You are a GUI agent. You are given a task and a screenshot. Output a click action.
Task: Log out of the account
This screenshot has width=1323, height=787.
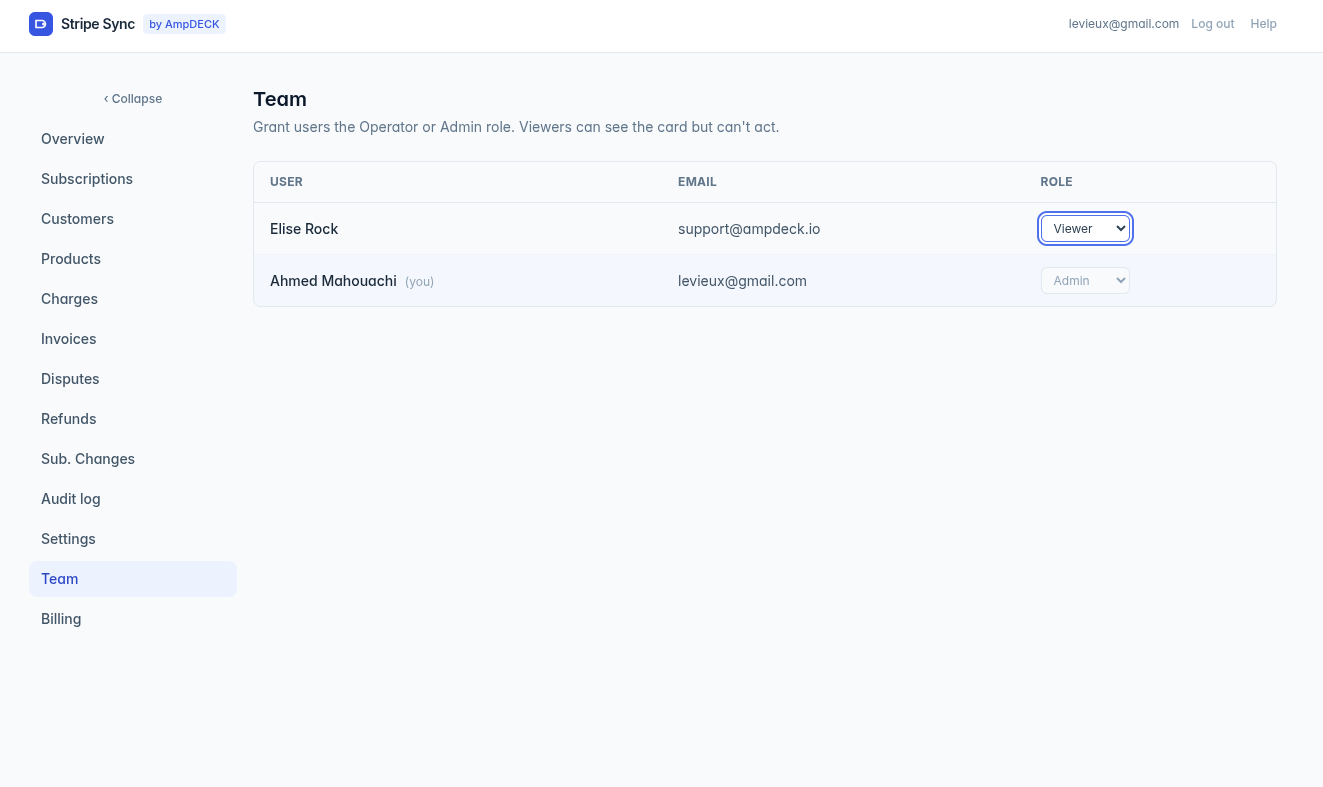coord(1213,24)
